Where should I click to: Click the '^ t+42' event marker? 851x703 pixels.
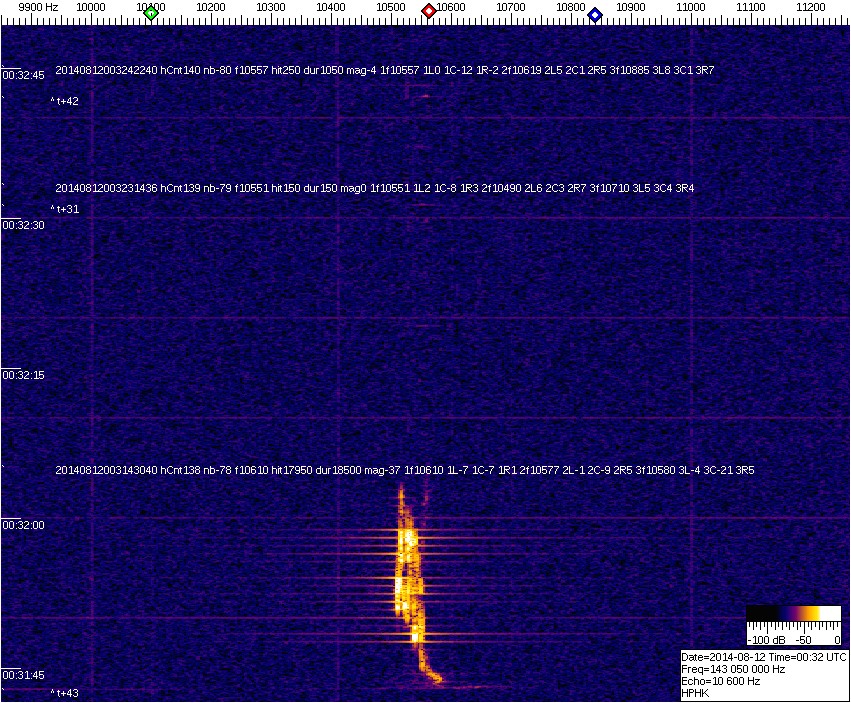[65, 101]
